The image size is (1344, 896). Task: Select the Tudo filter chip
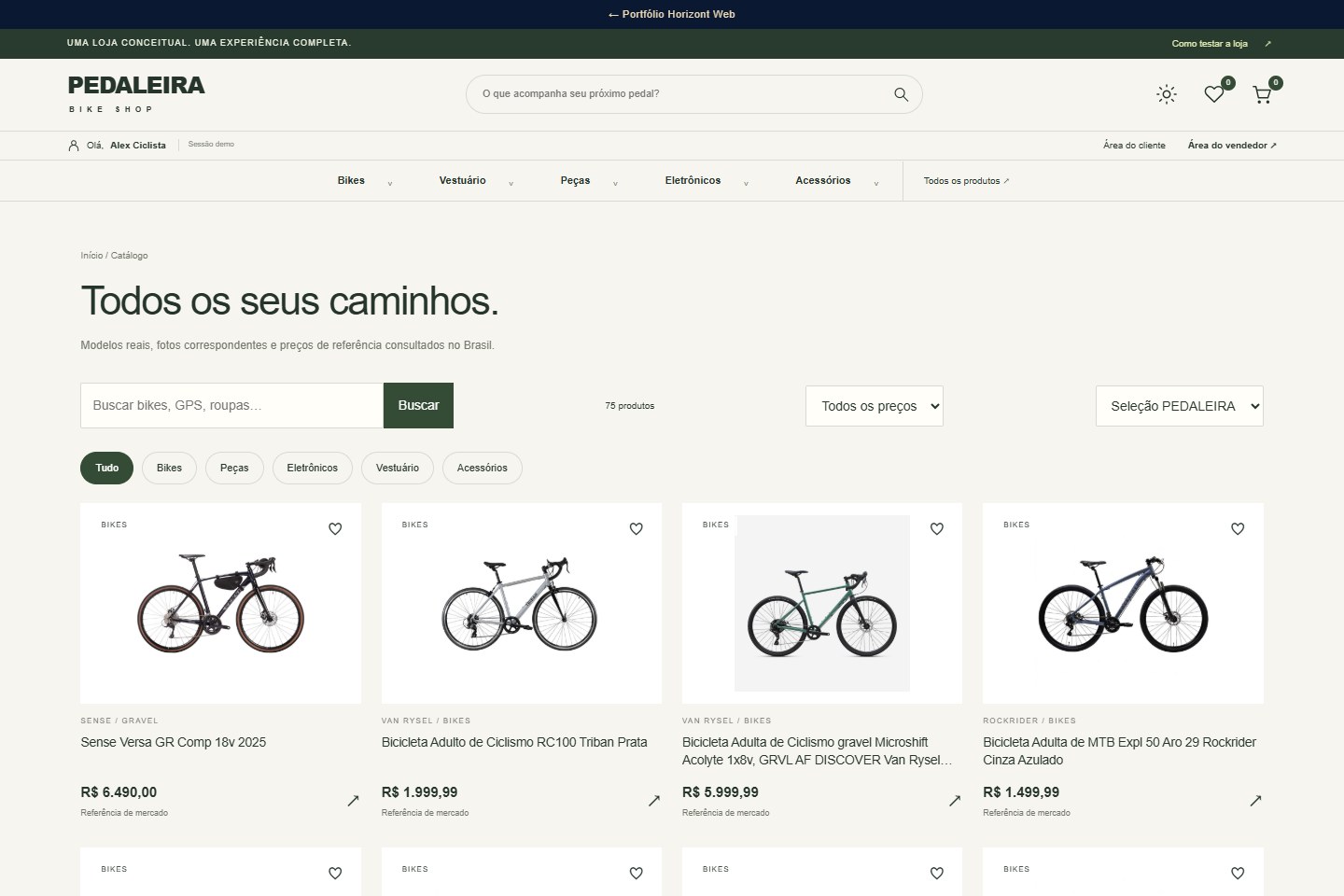106,468
